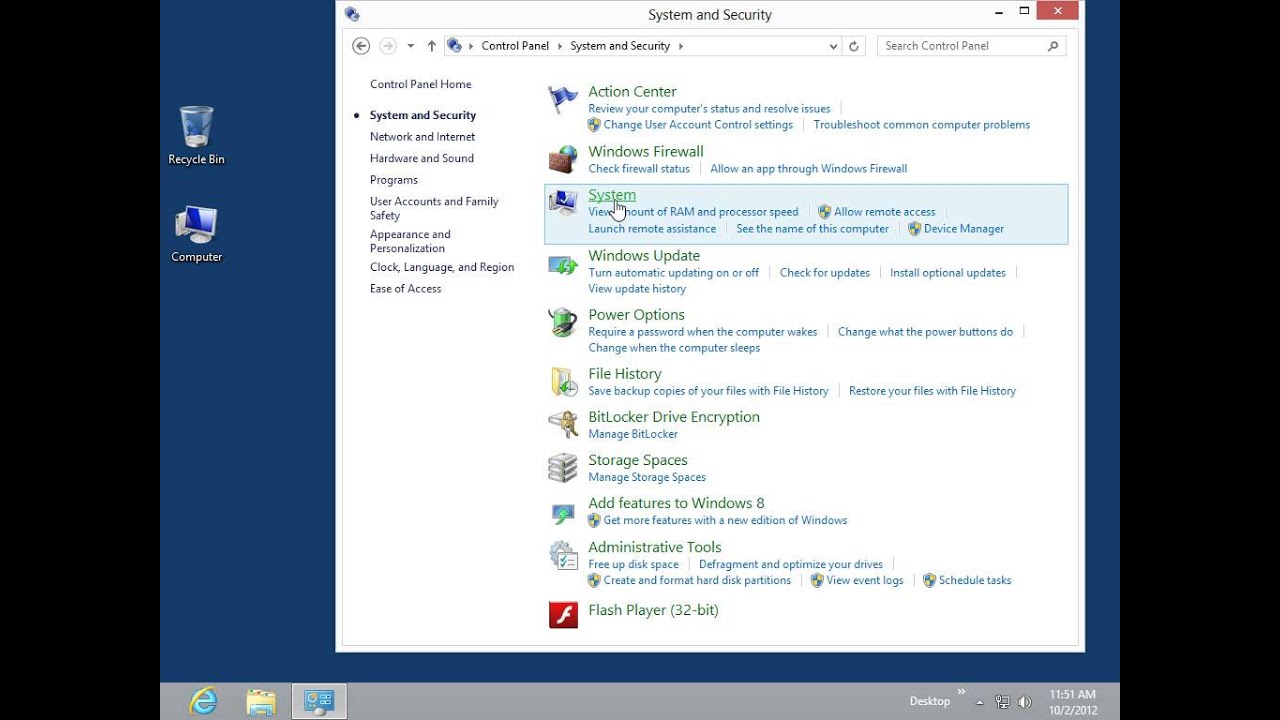
Task: Open the Flash Player red icon
Action: pyautogui.click(x=563, y=614)
